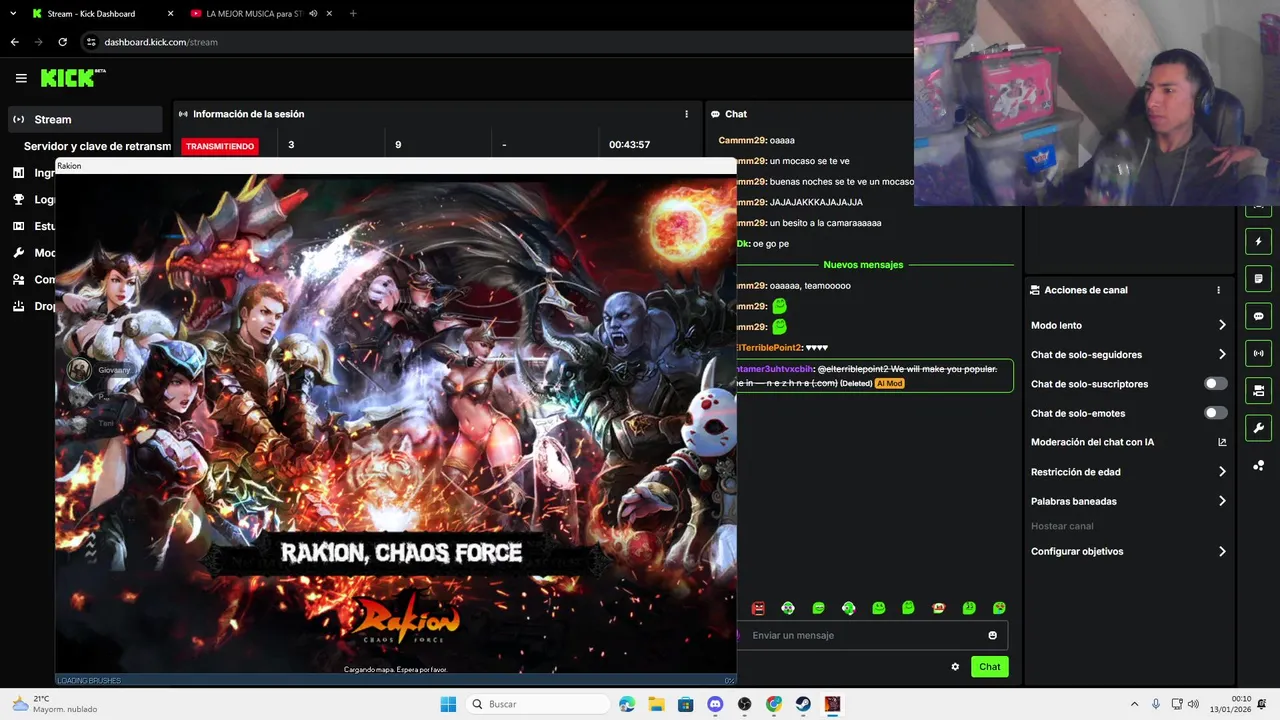Switch to the Stream - Kick Dashboard tab
The image size is (1280, 720).
coord(100,14)
